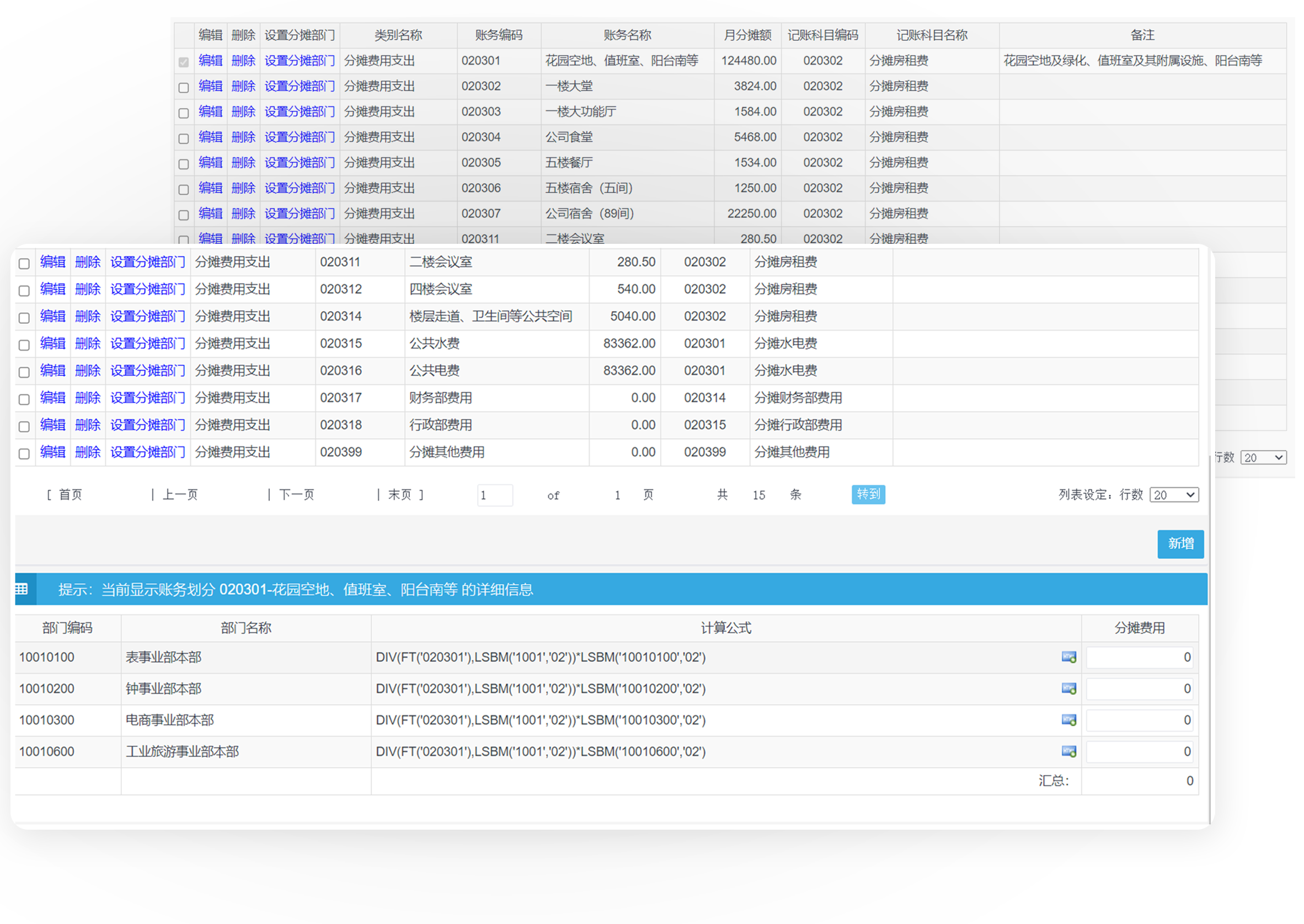The height and width of the screenshot is (924, 1304).
Task: Go to 下一页 in pagination
Action: click(x=296, y=494)
